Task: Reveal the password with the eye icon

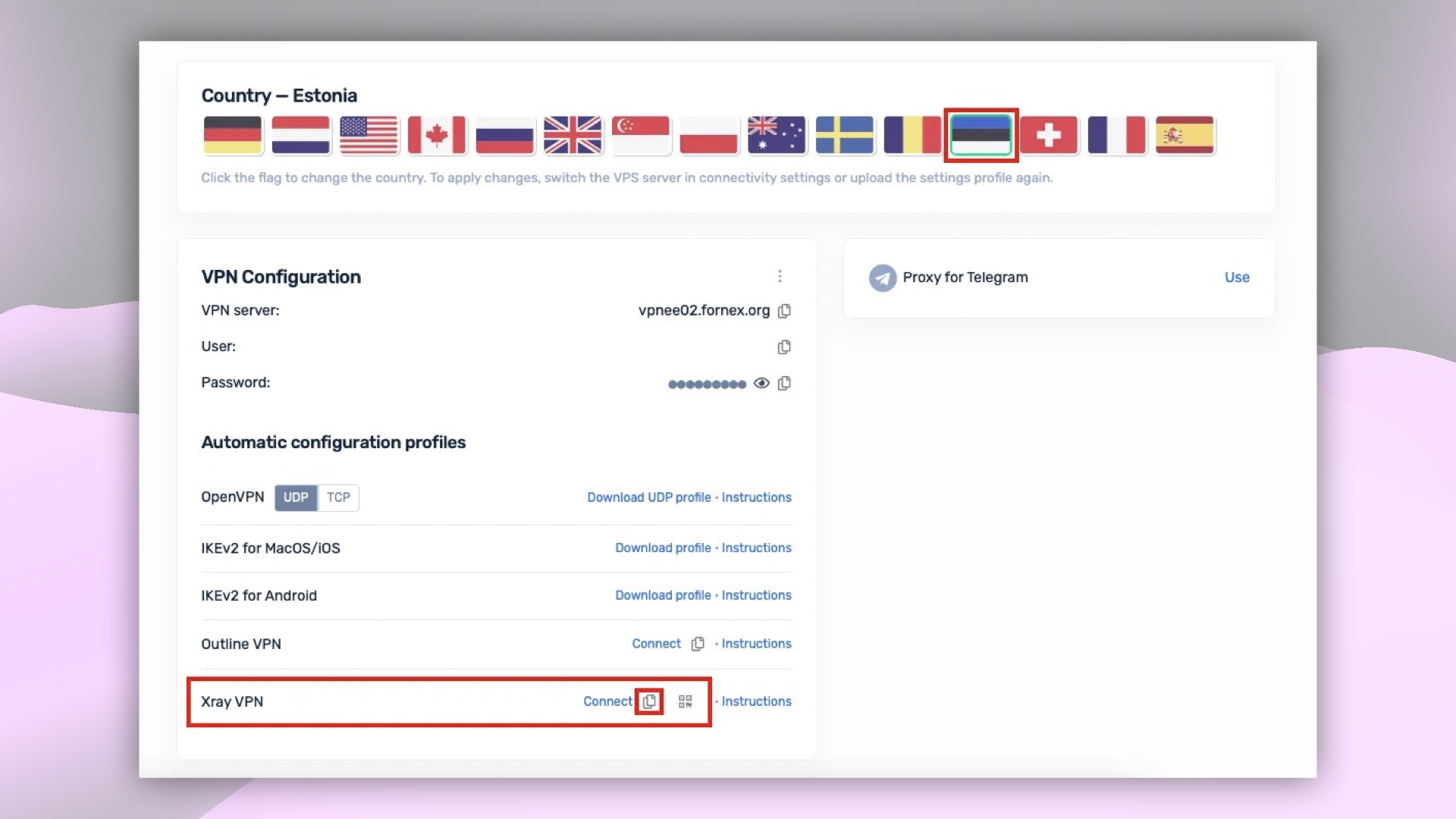Action: (x=762, y=383)
